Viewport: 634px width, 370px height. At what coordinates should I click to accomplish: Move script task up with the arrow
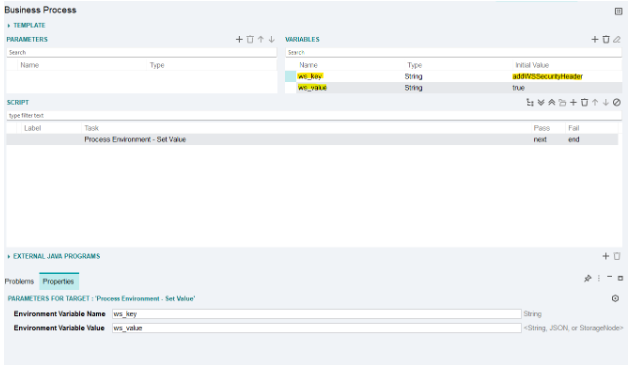[x=595, y=102]
